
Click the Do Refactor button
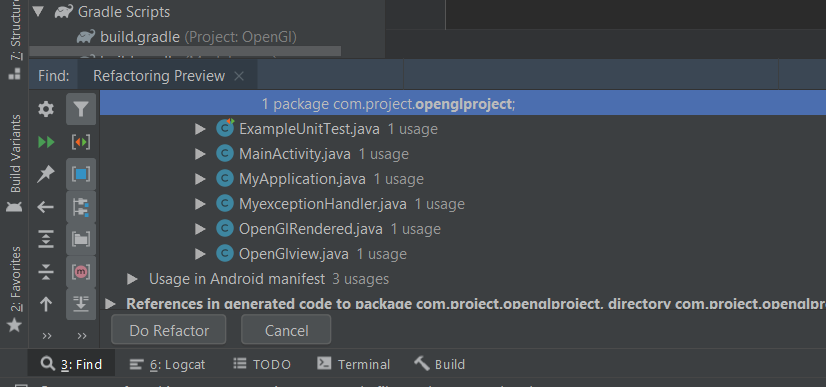(169, 330)
